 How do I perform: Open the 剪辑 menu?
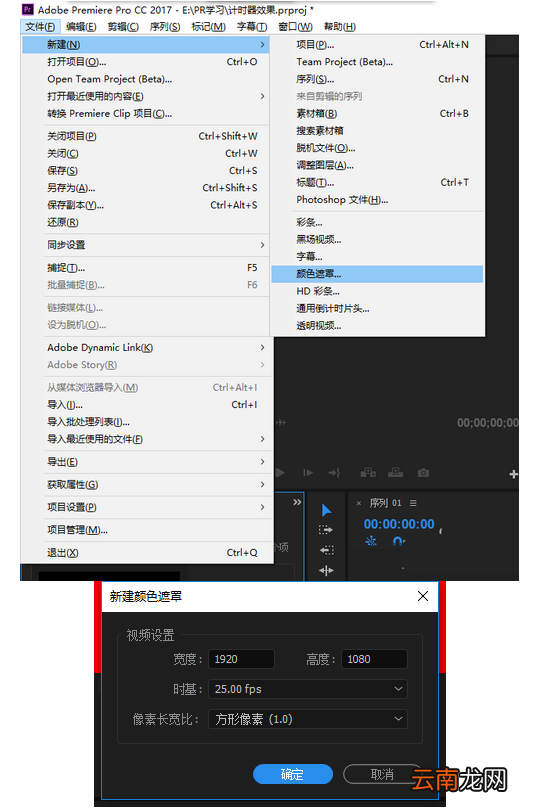click(x=123, y=27)
